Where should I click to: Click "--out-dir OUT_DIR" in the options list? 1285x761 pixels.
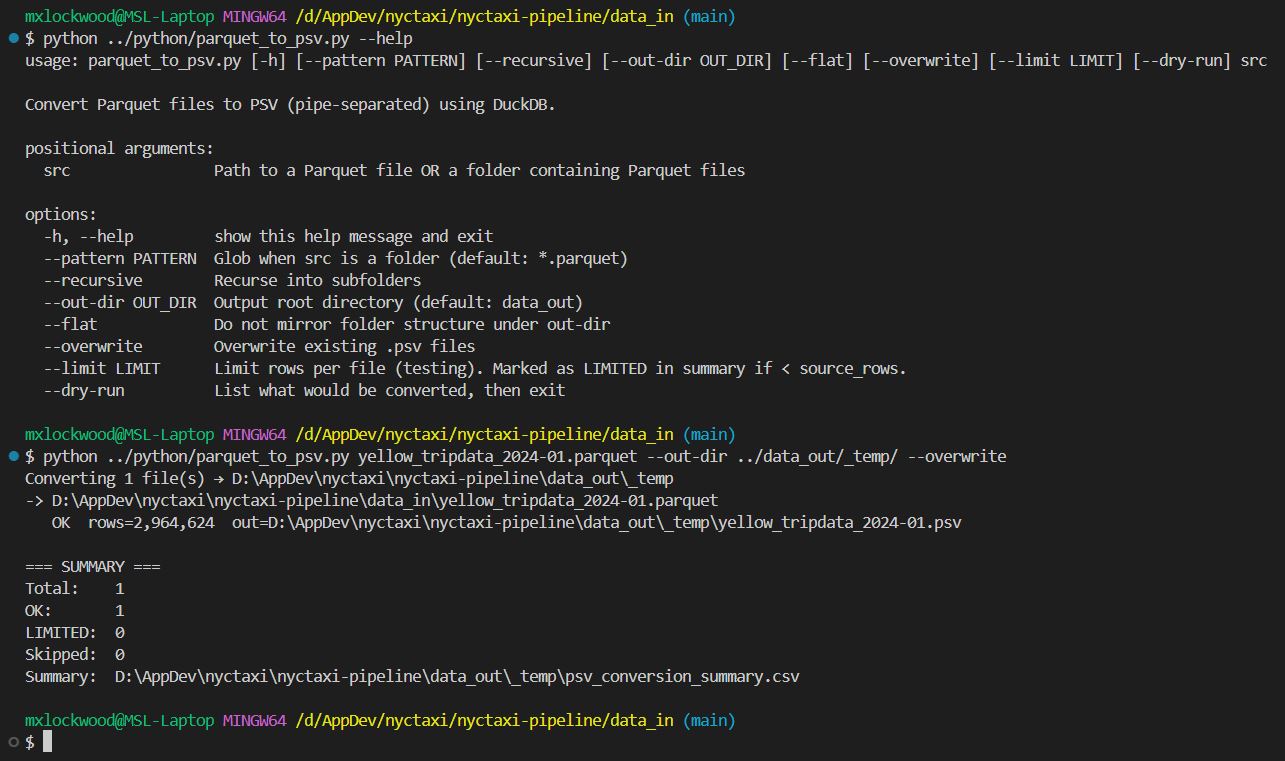(x=119, y=302)
